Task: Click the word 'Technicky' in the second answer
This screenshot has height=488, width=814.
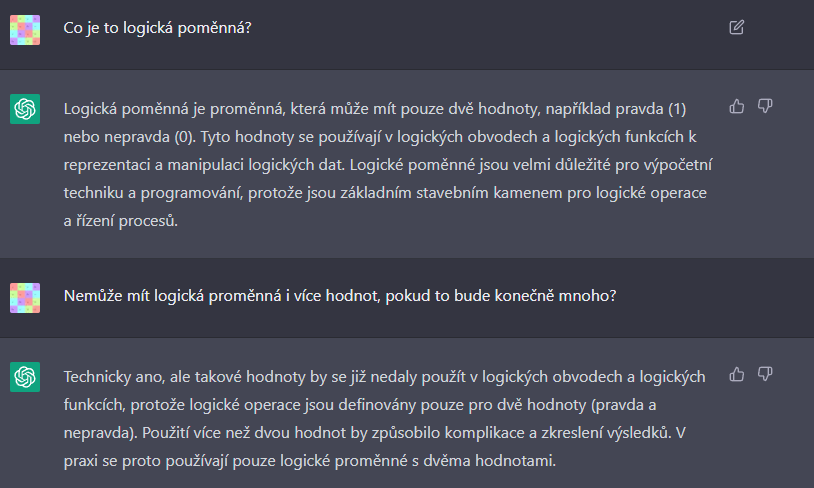Action: (96, 376)
